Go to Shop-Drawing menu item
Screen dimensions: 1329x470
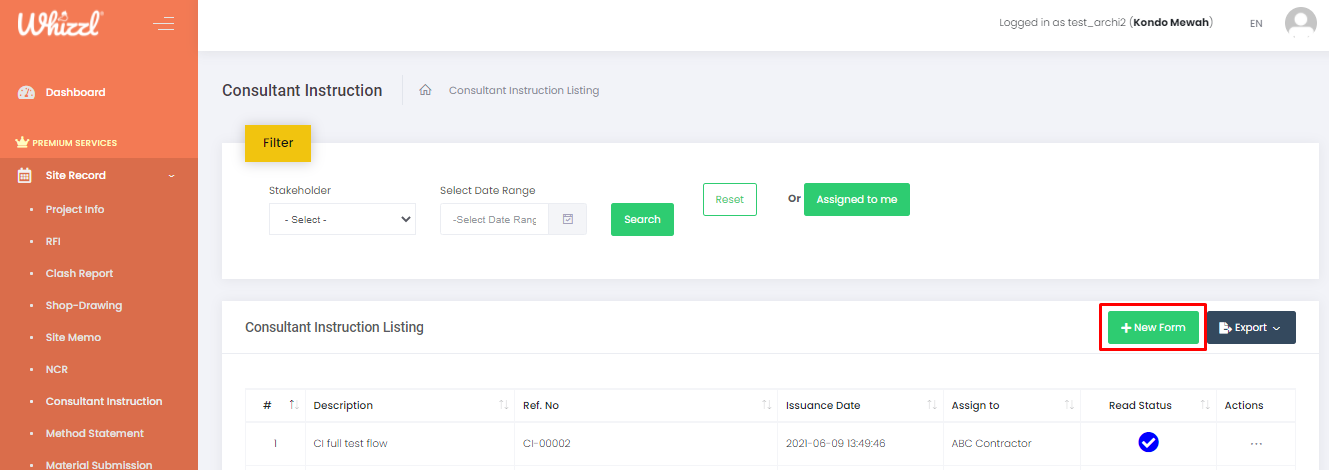coord(83,305)
